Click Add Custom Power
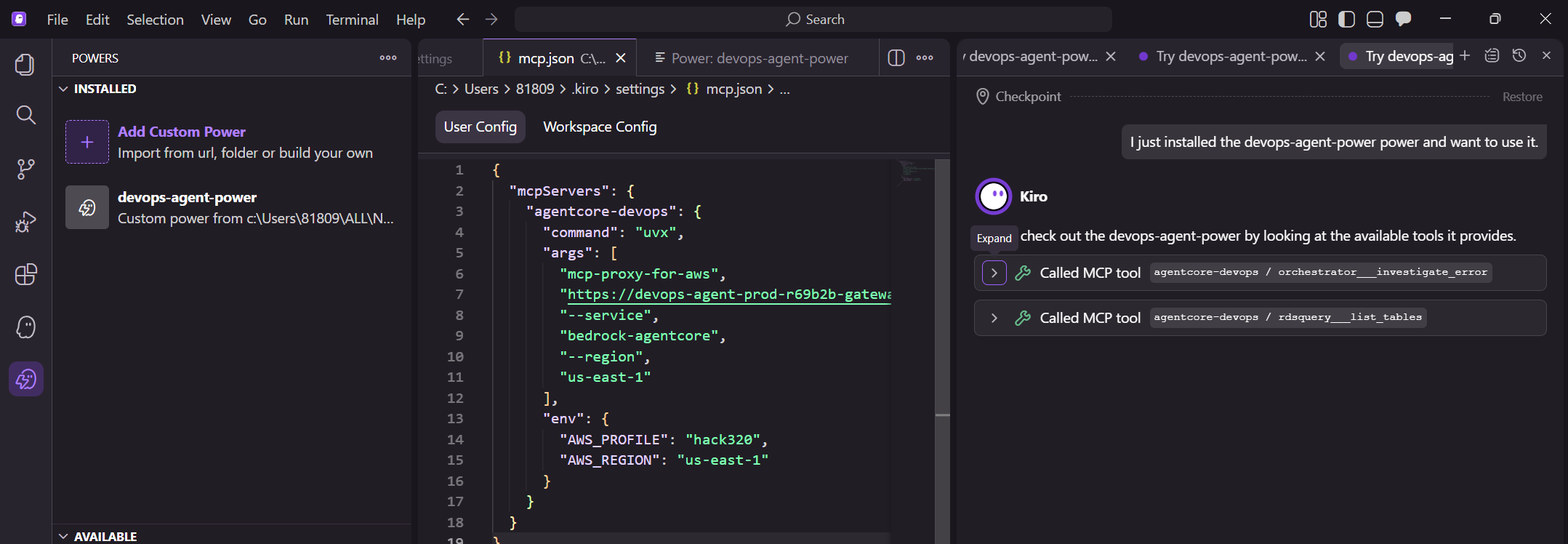 tap(181, 132)
